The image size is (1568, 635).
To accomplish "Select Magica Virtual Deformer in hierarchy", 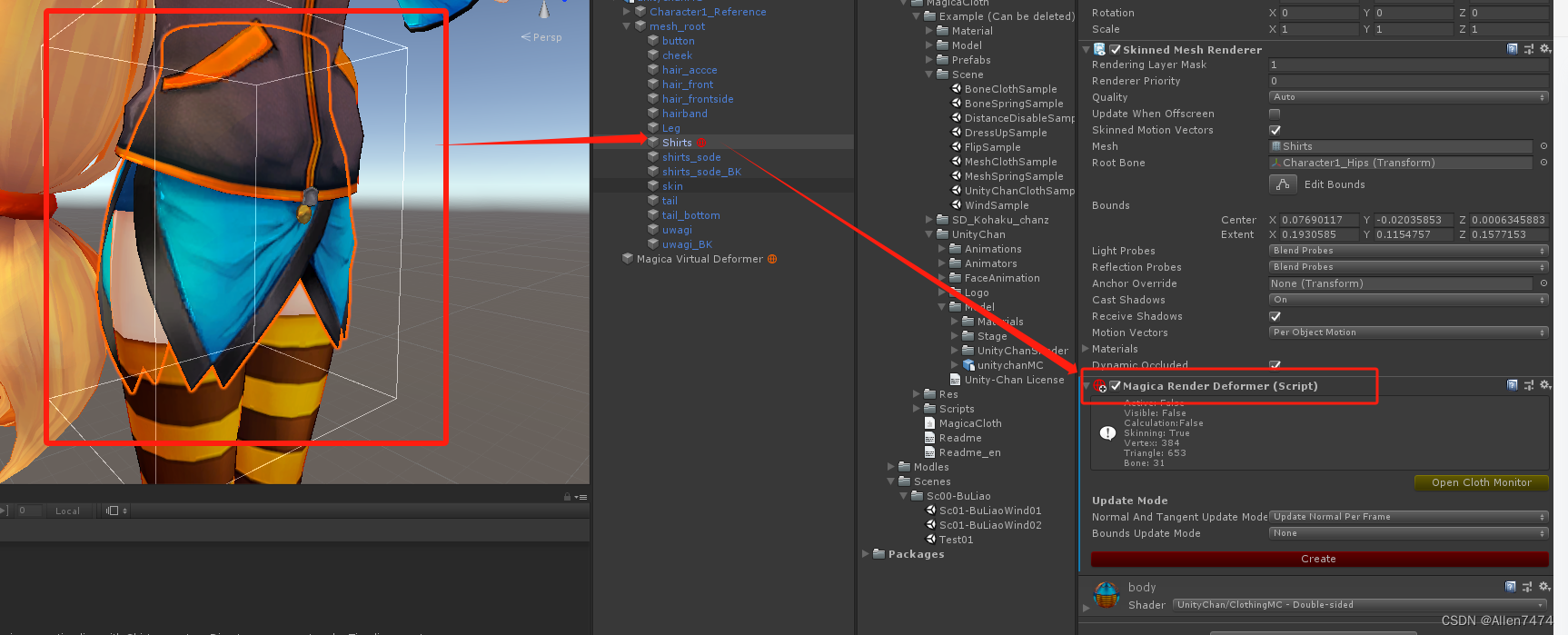I will (x=700, y=259).
